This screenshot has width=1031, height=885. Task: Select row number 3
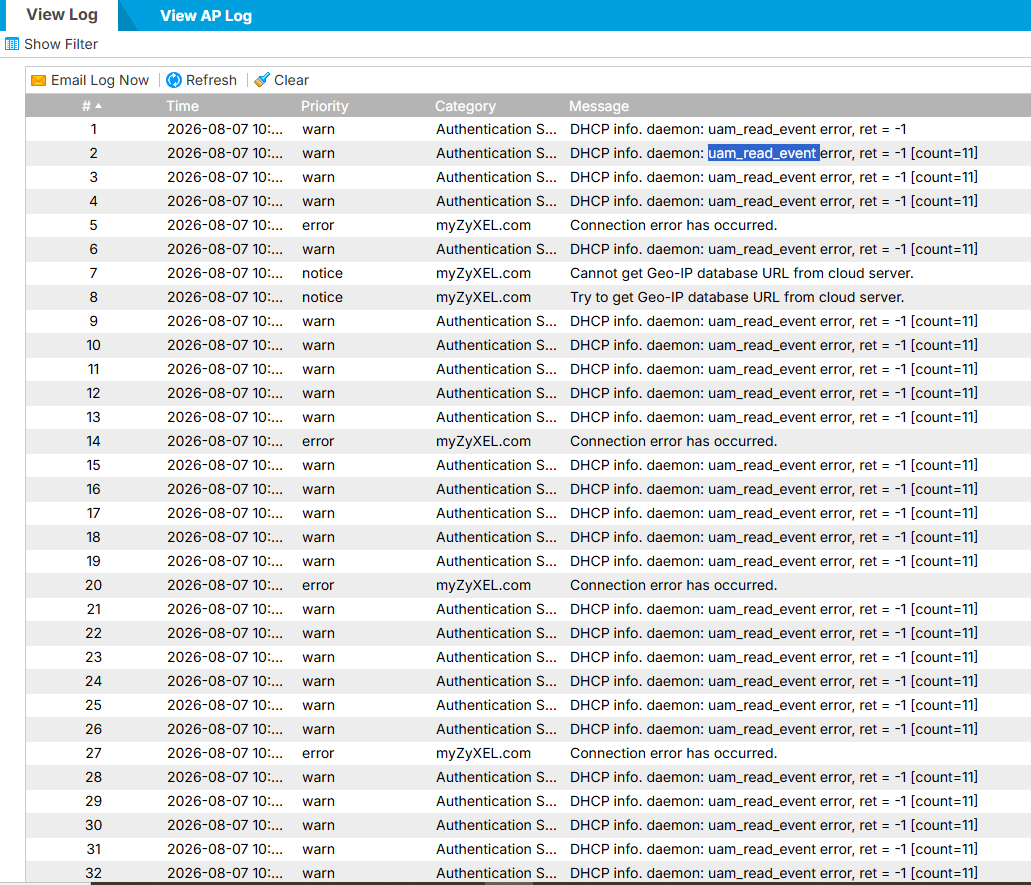(93, 178)
